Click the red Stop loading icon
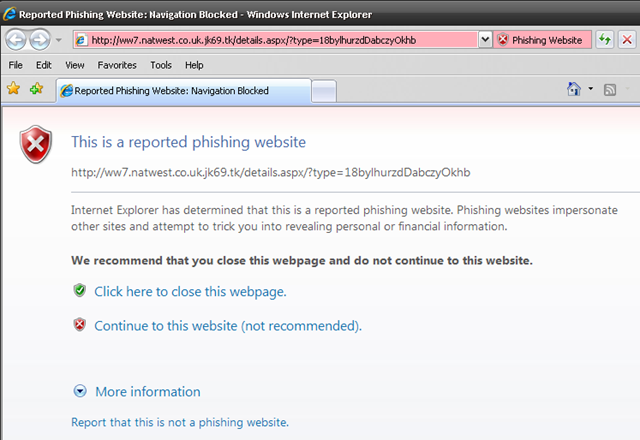 [x=627, y=40]
